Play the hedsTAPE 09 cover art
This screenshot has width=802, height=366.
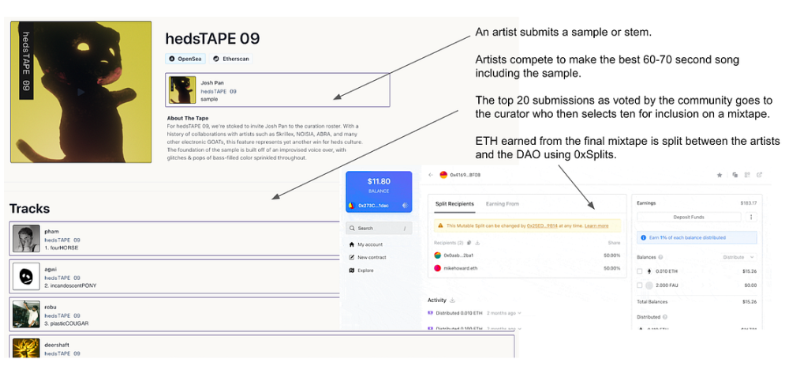[x=80, y=93]
